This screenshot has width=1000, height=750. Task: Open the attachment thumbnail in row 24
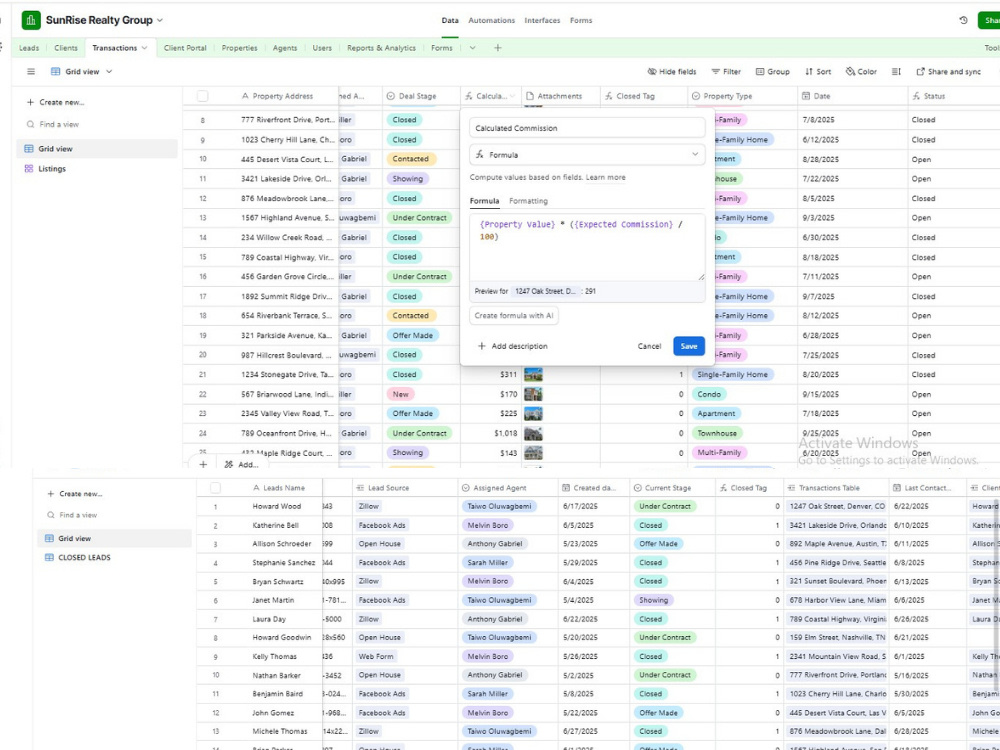(x=533, y=433)
